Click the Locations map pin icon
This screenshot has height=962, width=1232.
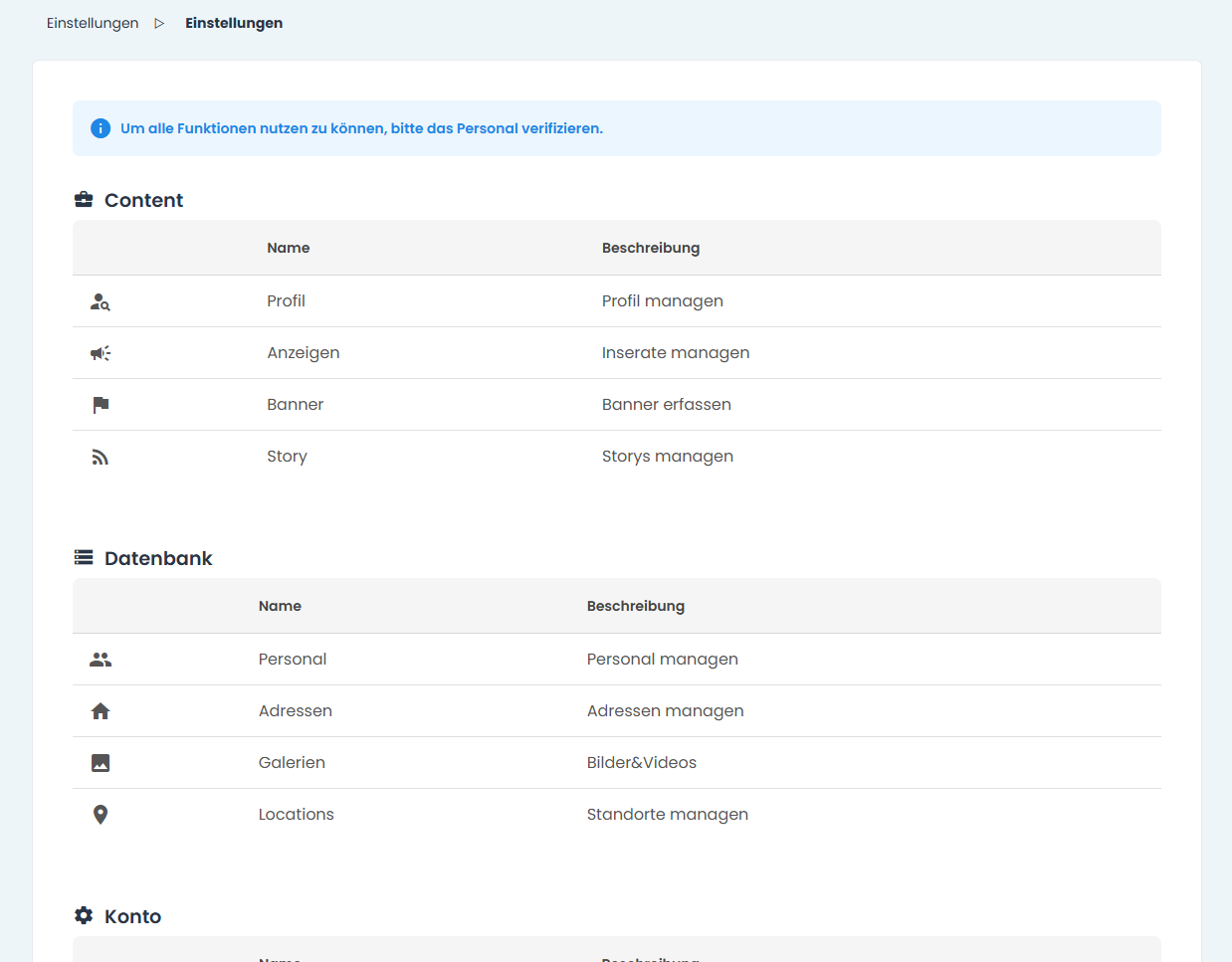(101, 815)
